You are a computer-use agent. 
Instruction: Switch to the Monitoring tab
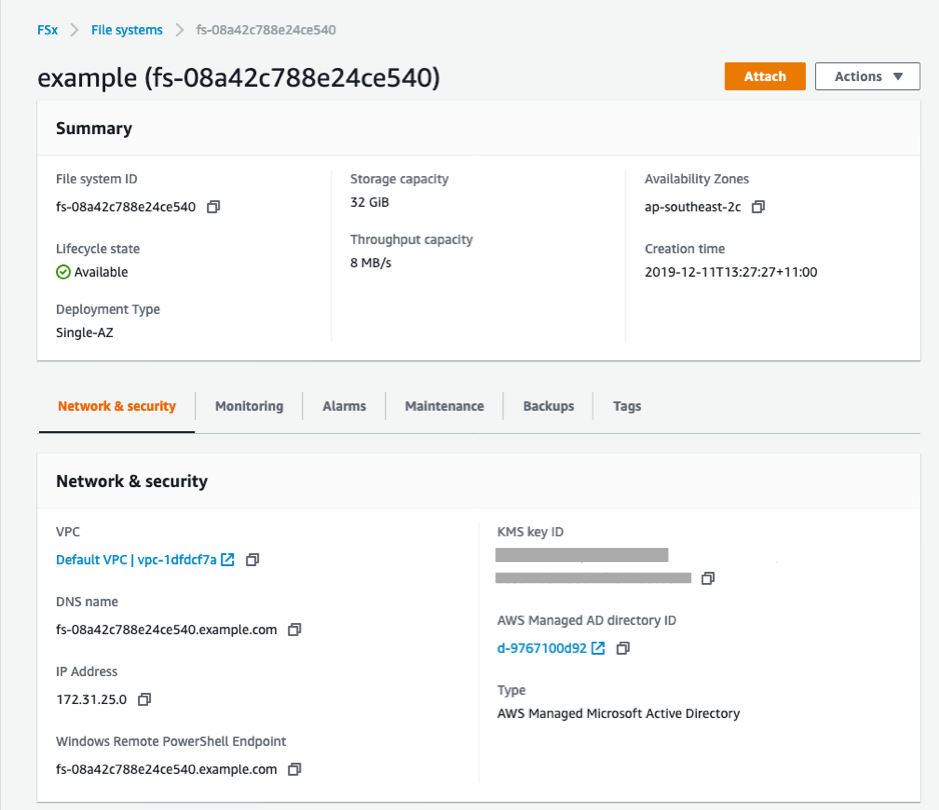pos(249,406)
